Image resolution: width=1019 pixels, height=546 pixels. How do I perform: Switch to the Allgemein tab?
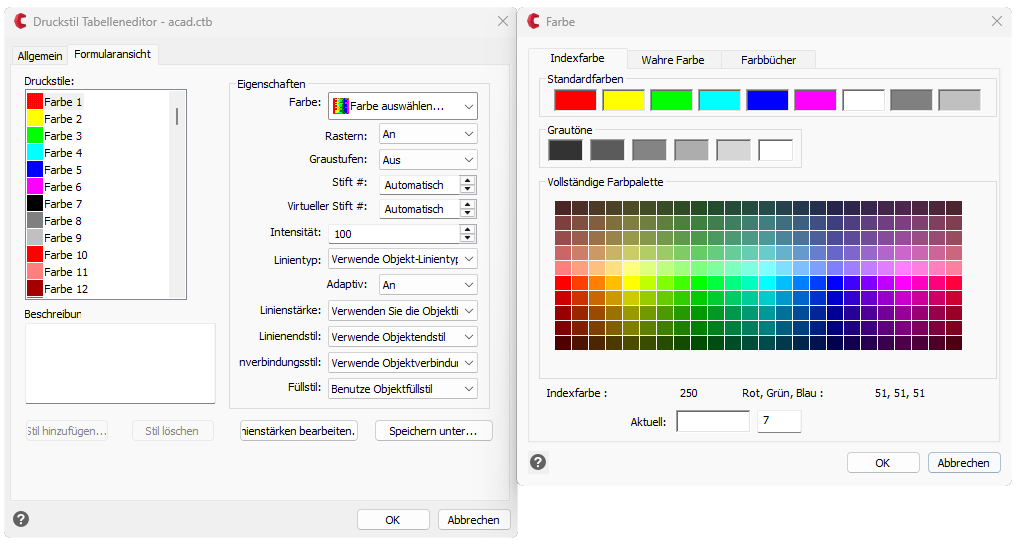coord(40,56)
